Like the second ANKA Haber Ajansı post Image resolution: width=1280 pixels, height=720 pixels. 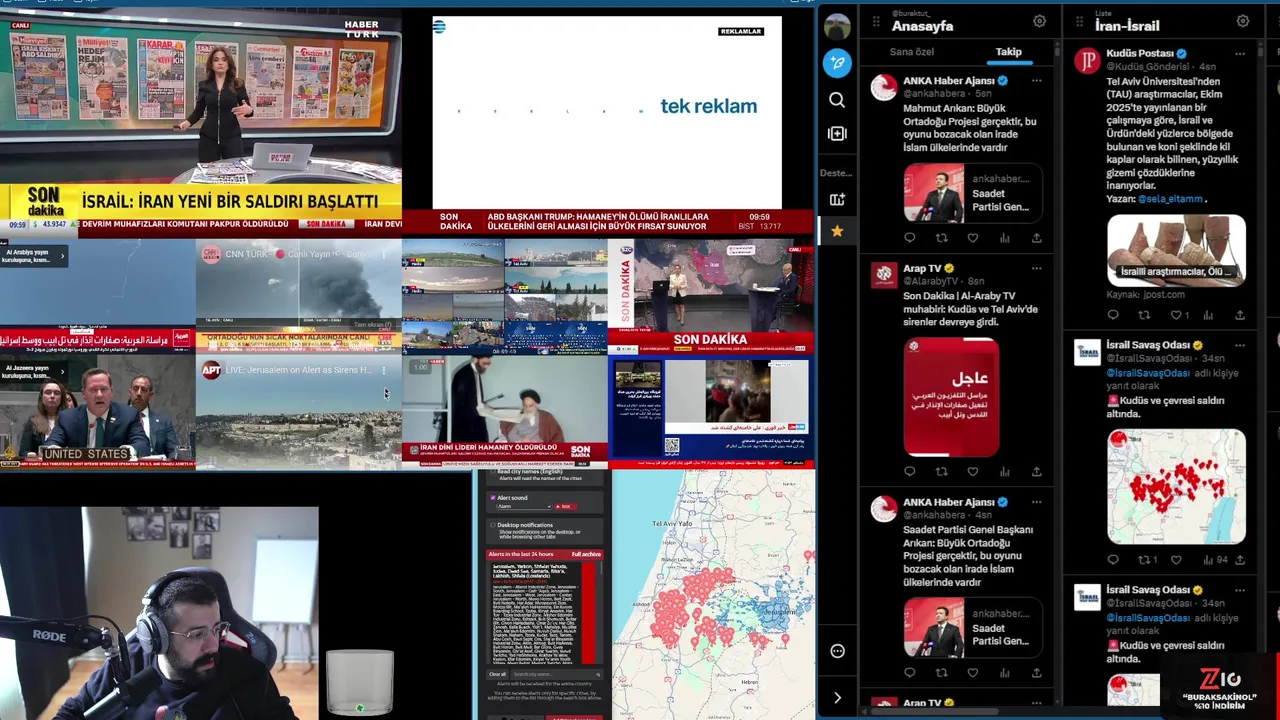tap(972, 673)
